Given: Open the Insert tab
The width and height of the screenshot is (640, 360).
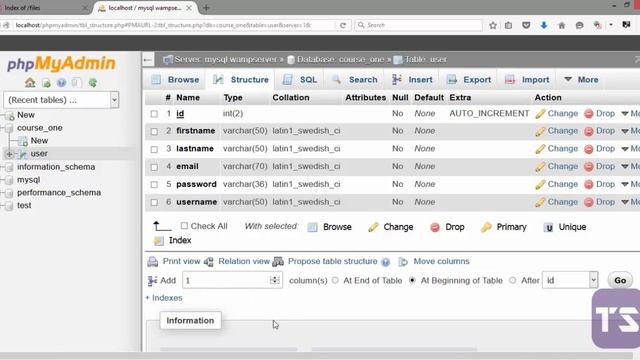Looking at the screenshot, I should point(412,80).
